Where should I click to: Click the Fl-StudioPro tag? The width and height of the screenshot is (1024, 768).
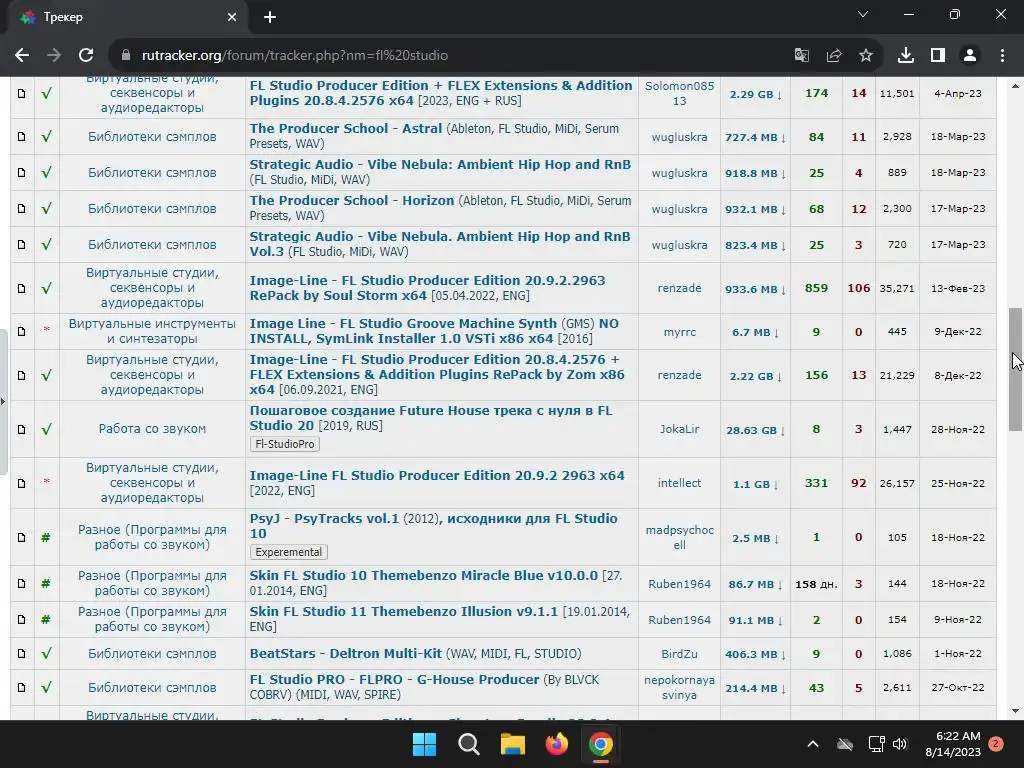[285, 444]
